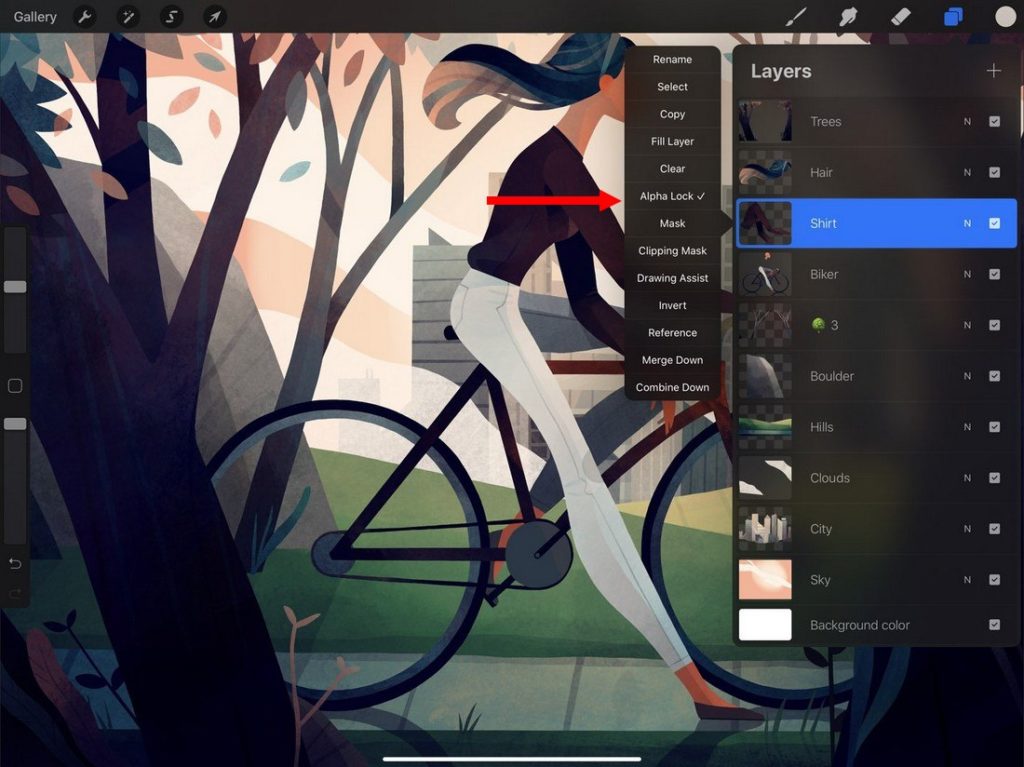Screen dimensions: 1024x767
Task: Hide the Trees layer
Action: point(994,121)
